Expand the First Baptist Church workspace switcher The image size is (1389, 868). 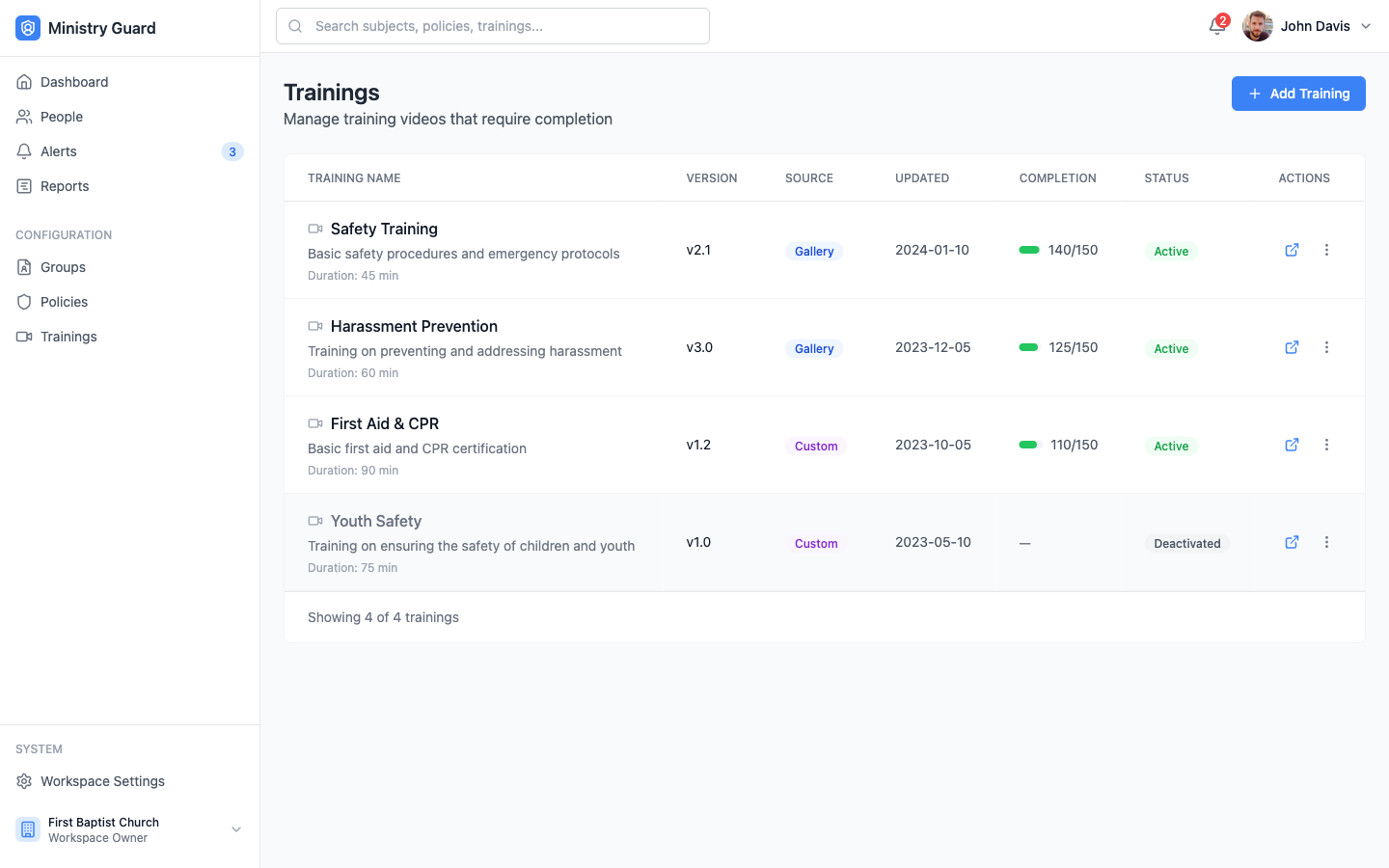pos(235,828)
